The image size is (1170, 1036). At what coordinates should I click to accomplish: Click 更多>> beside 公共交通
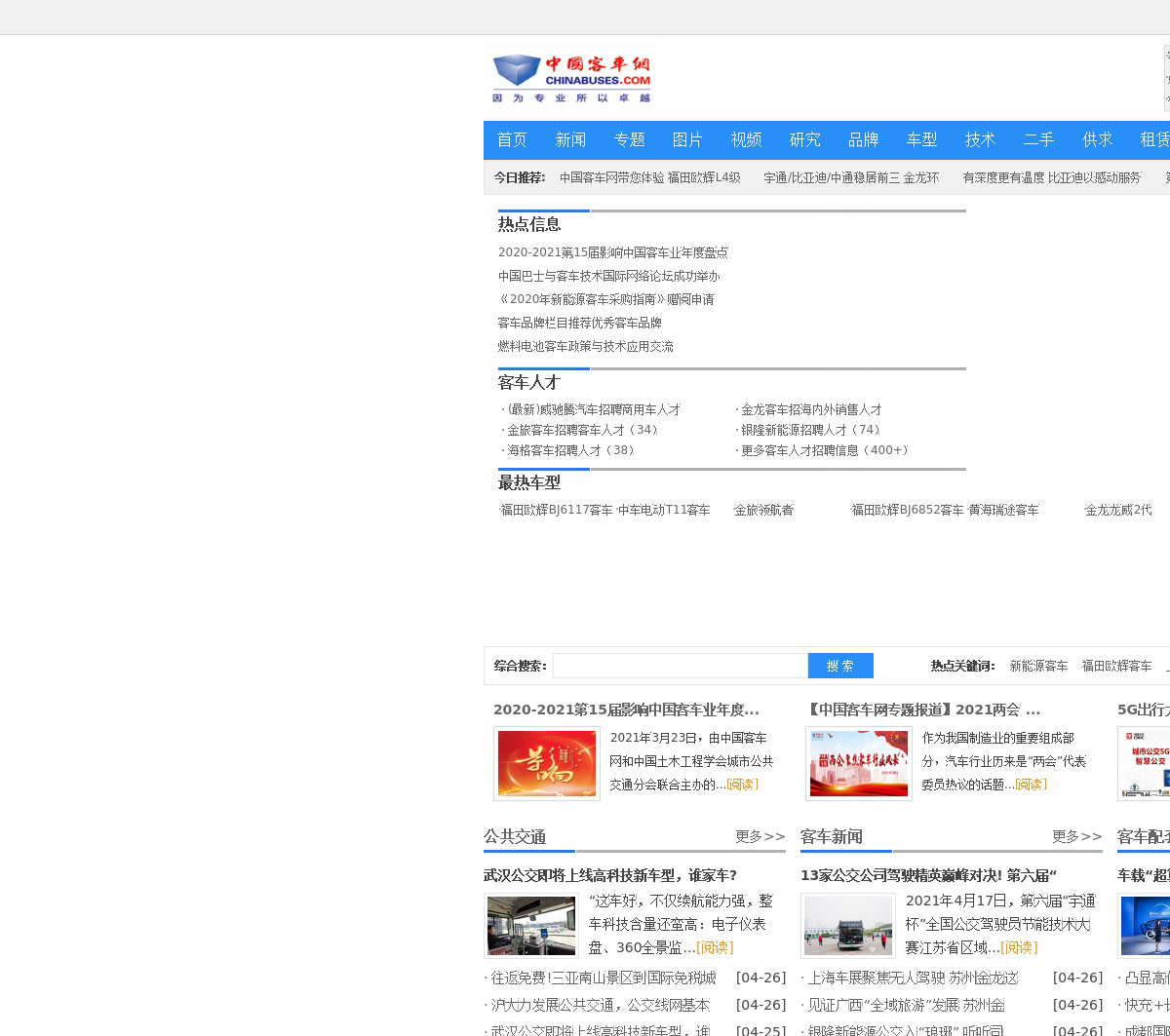[760, 836]
